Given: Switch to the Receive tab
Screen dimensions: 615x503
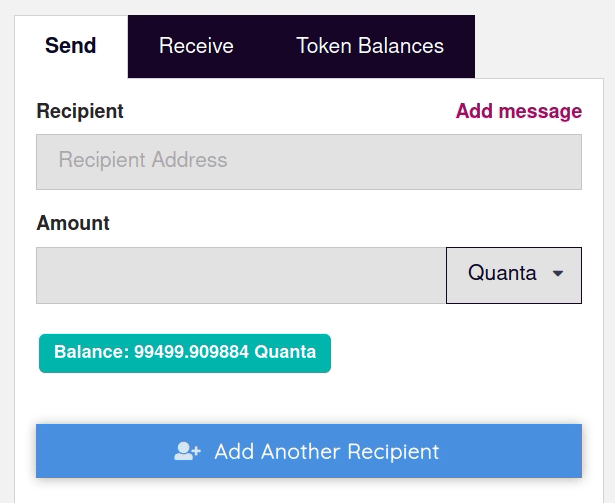Looking at the screenshot, I should point(196,46).
